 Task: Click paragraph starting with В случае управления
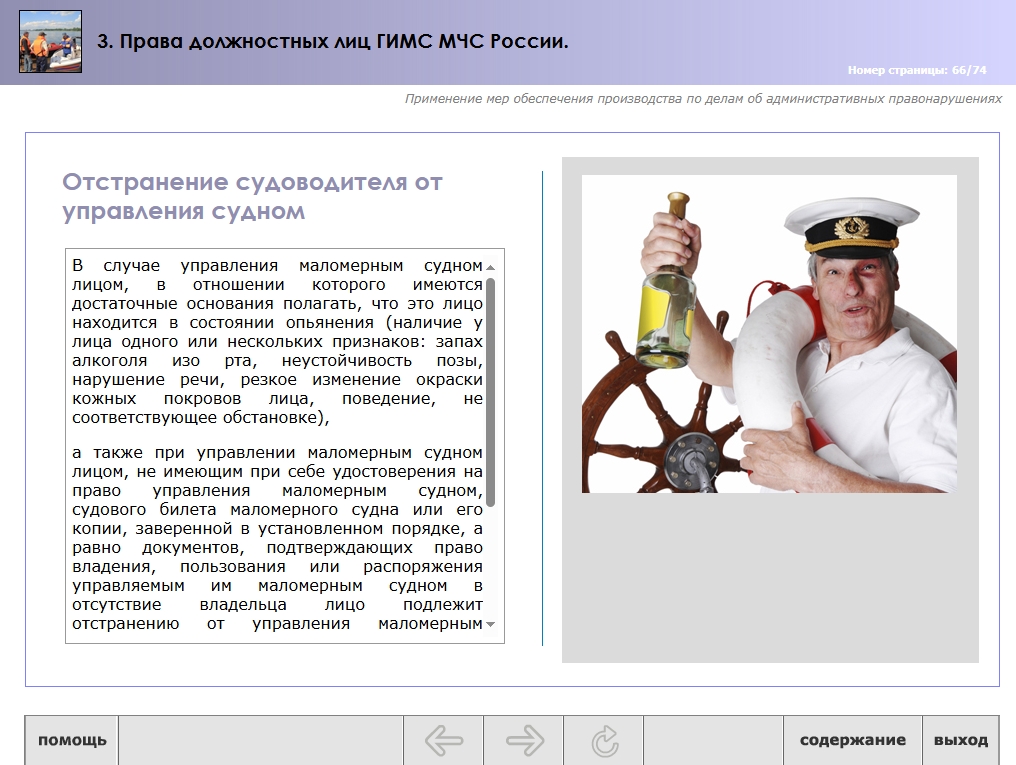coord(277,341)
